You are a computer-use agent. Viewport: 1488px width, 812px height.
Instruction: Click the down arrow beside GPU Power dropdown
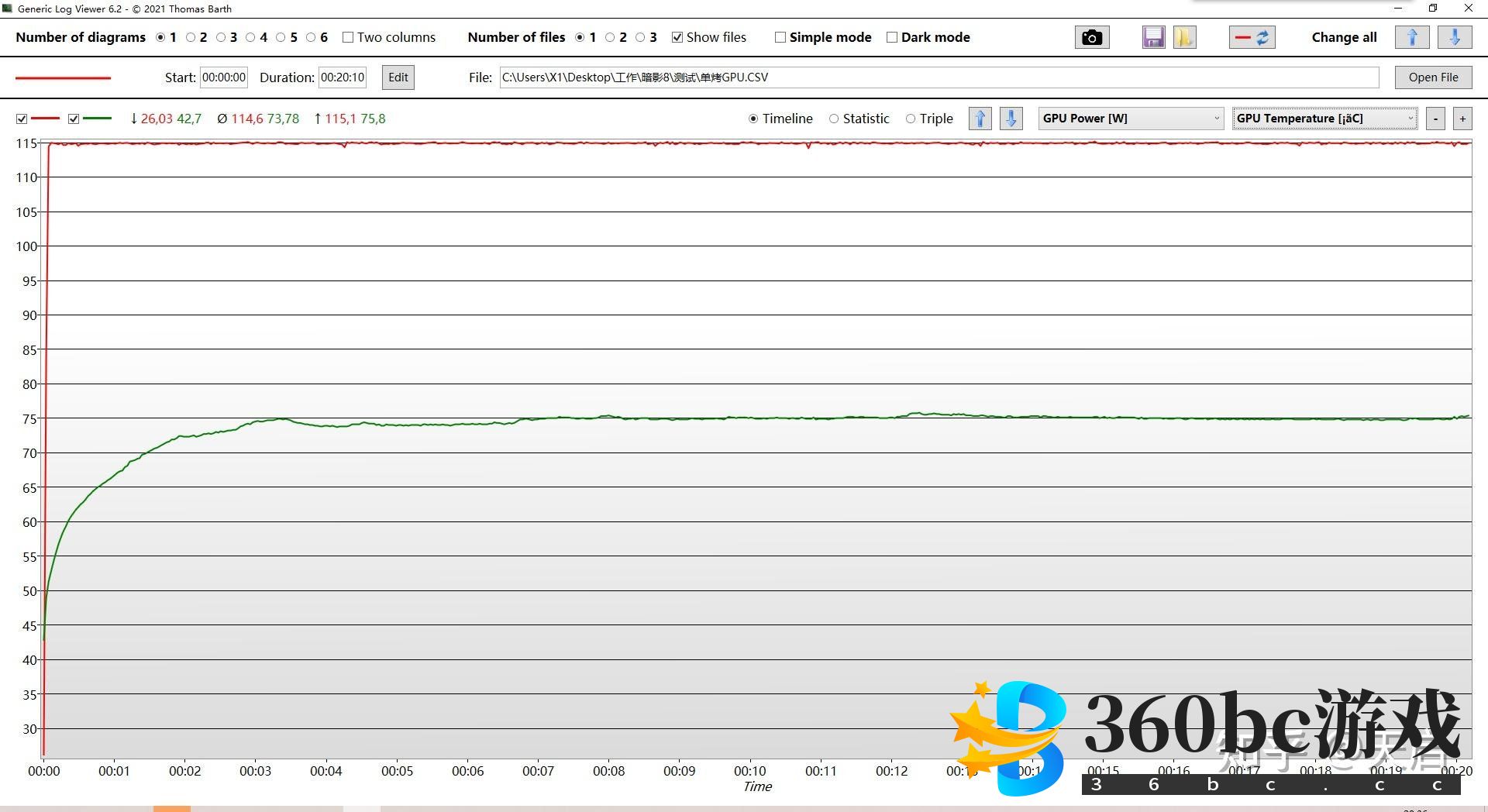click(x=1011, y=119)
